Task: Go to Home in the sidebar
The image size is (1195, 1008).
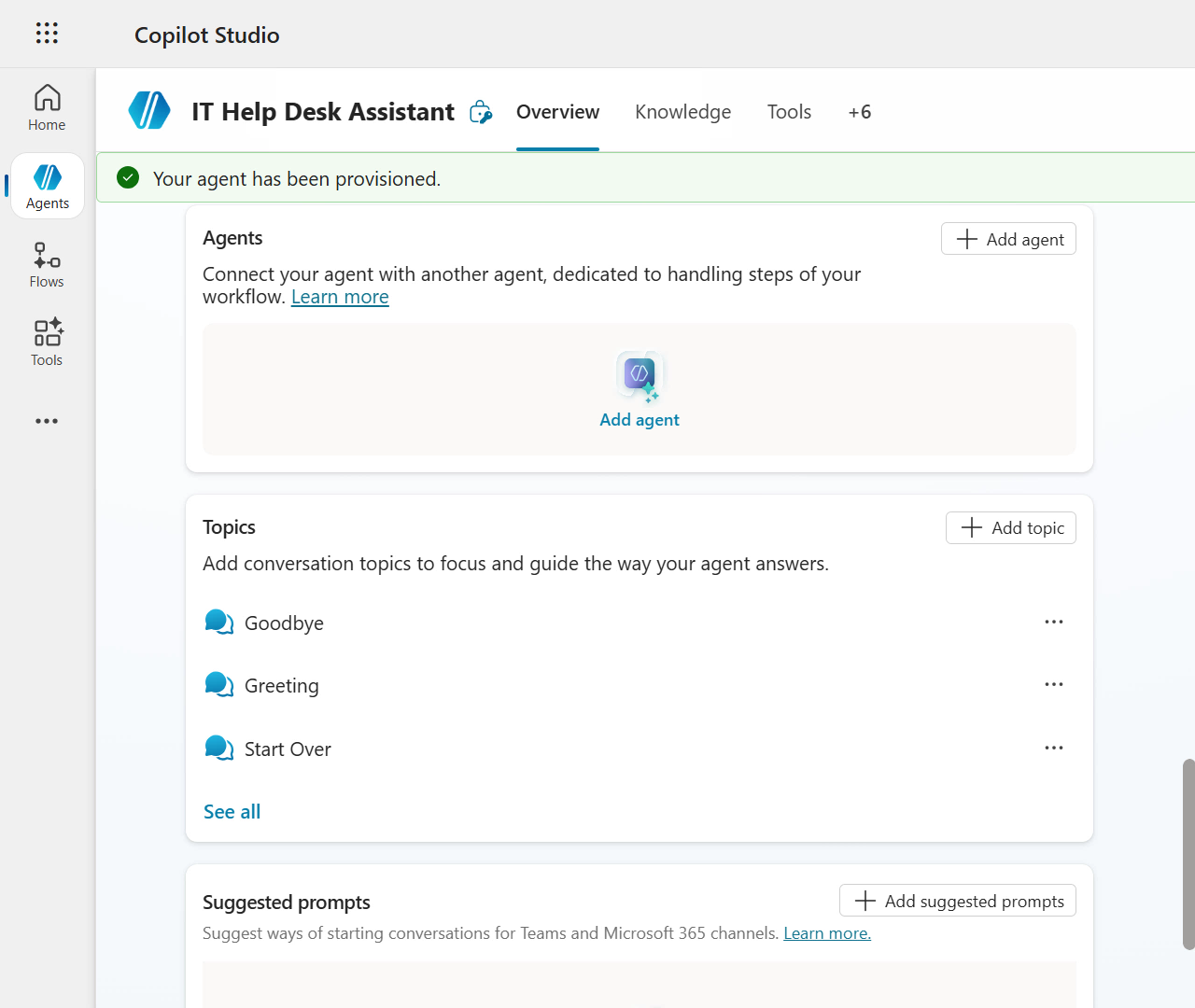Action: pyautogui.click(x=47, y=108)
